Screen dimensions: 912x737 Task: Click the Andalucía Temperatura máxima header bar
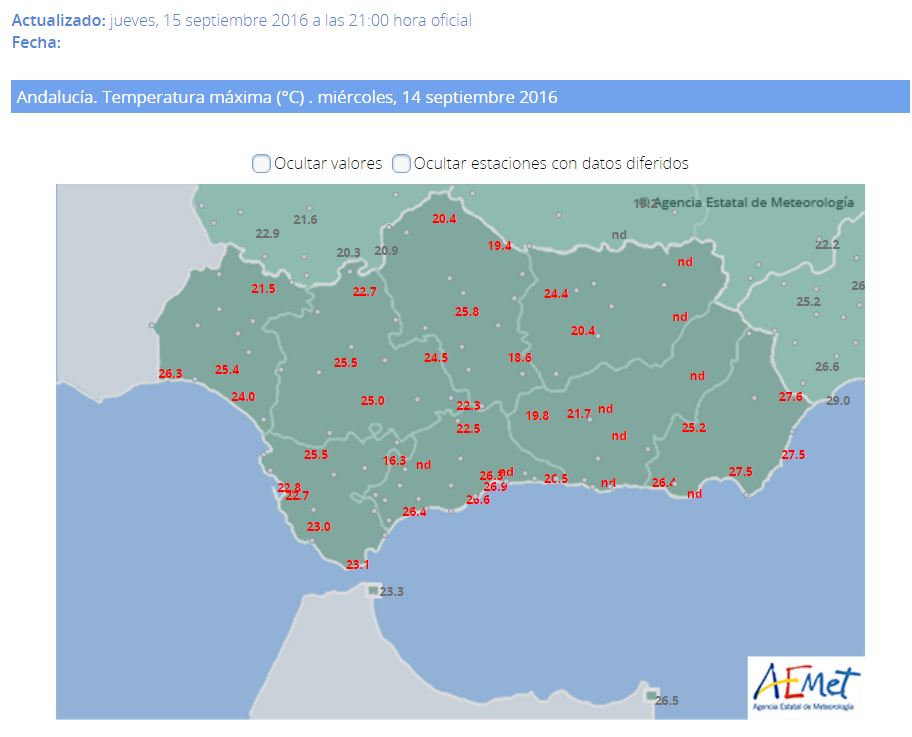pyautogui.click(x=460, y=97)
